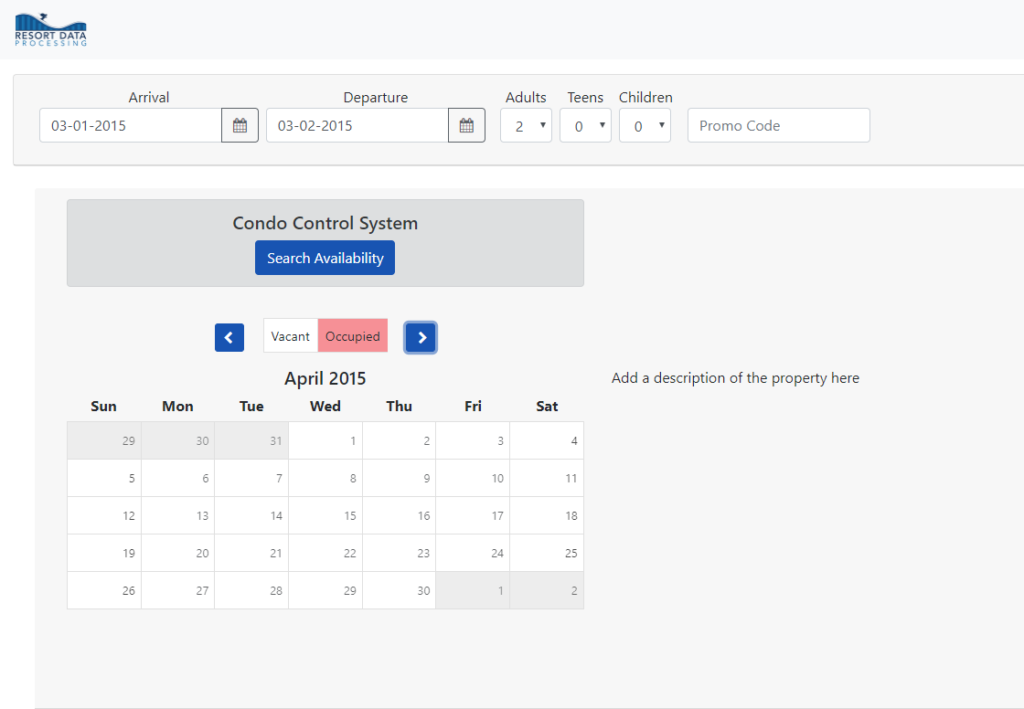
Task: Select April 28 on the calendar
Action: click(x=251, y=590)
